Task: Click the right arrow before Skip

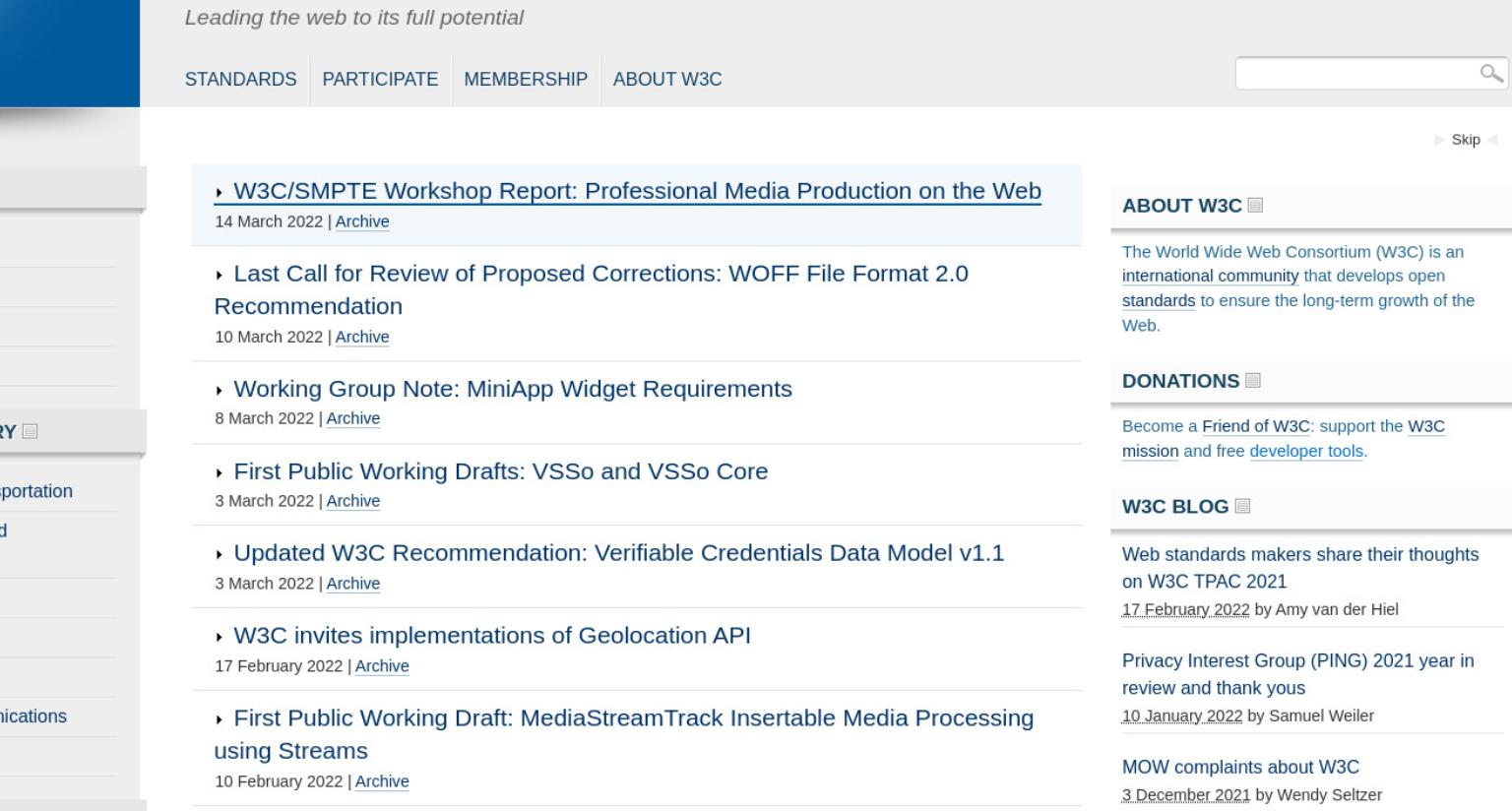Action: (x=1440, y=140)
